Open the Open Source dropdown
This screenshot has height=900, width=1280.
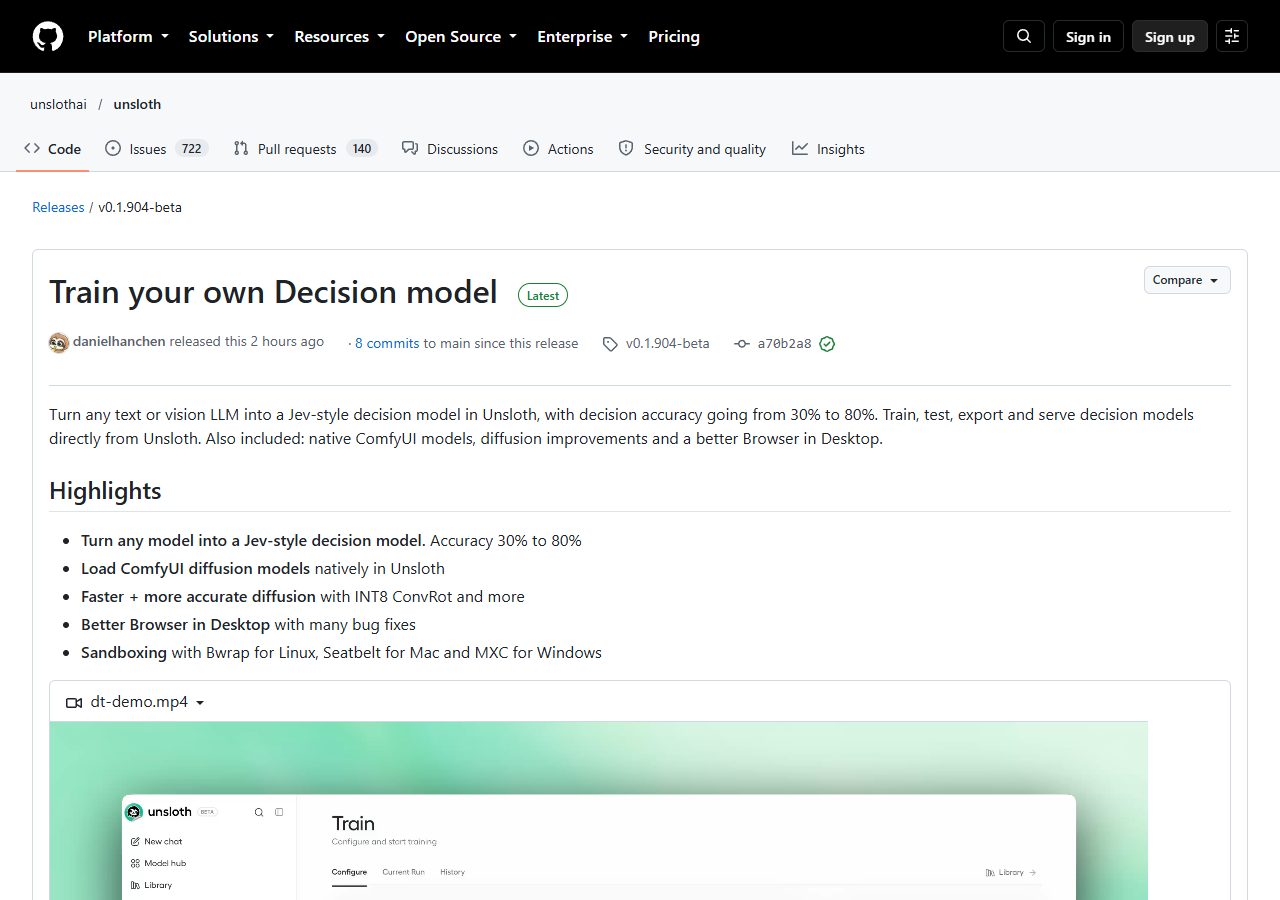(x=461, y=36)
